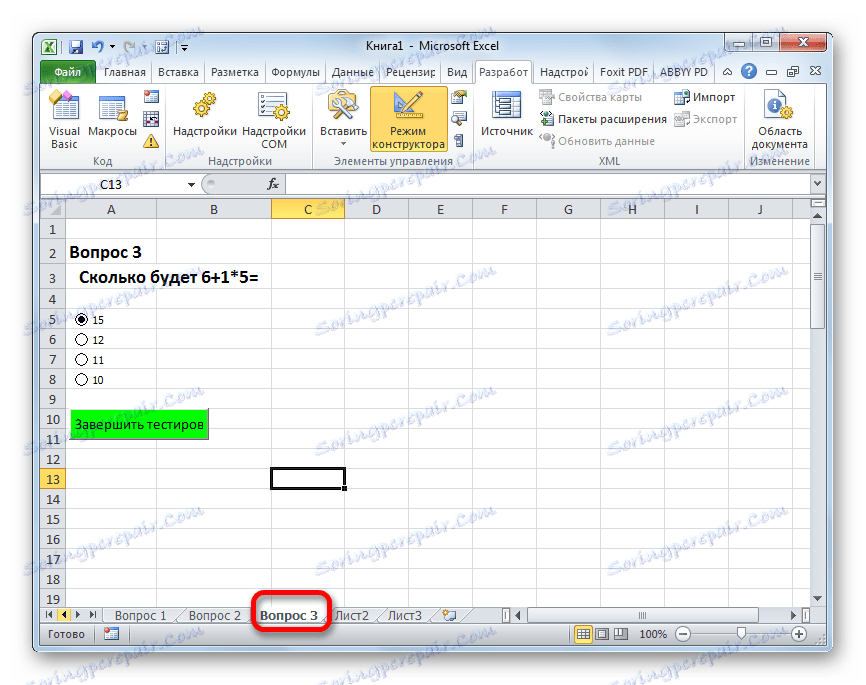Open the Add-ins (Надстройки) gear icon
The width and height of the screenshot is (866, 685).
click(204, 114)
